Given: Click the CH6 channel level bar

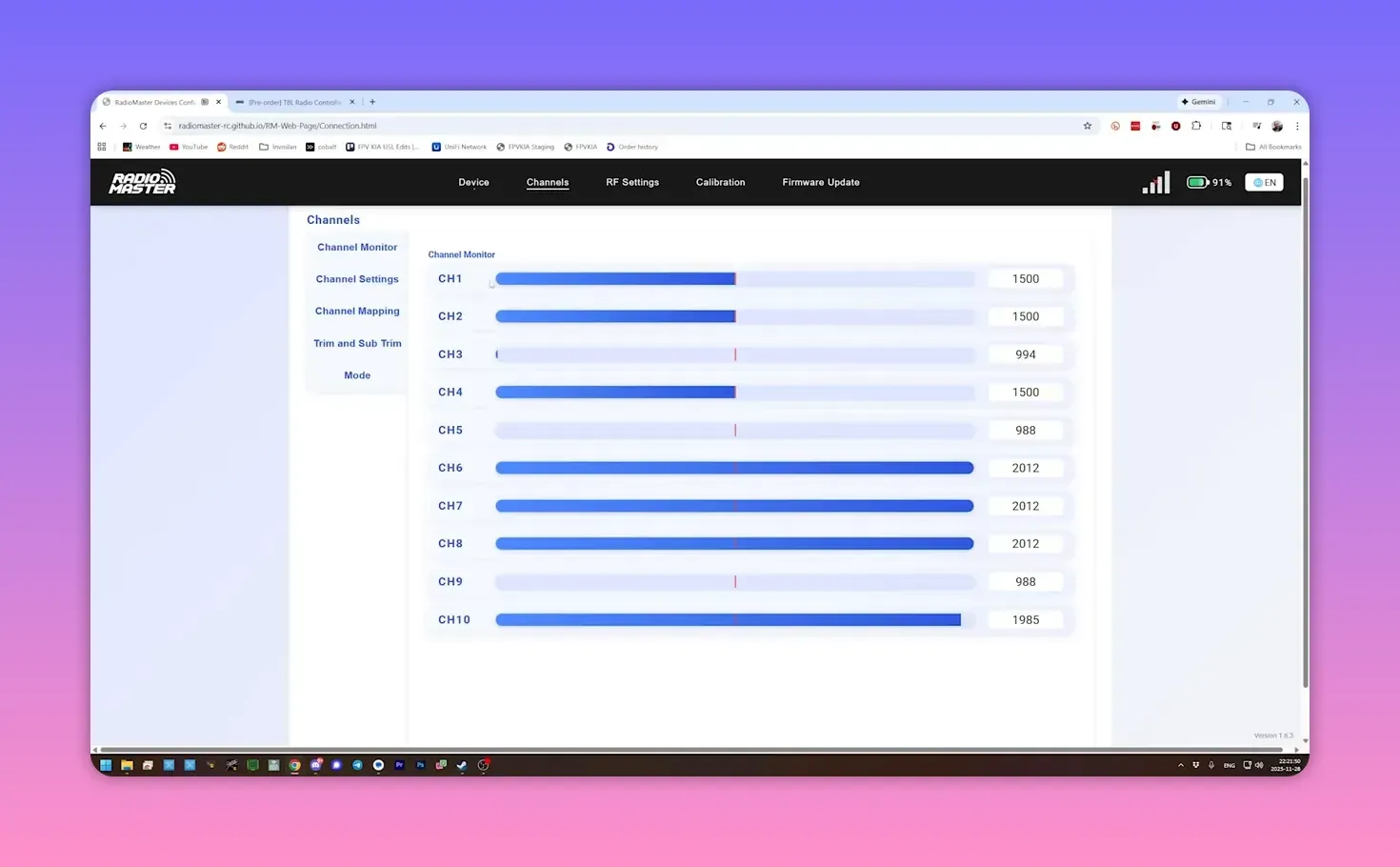Looking at the screenshot, I should click(x=733, y=468).
